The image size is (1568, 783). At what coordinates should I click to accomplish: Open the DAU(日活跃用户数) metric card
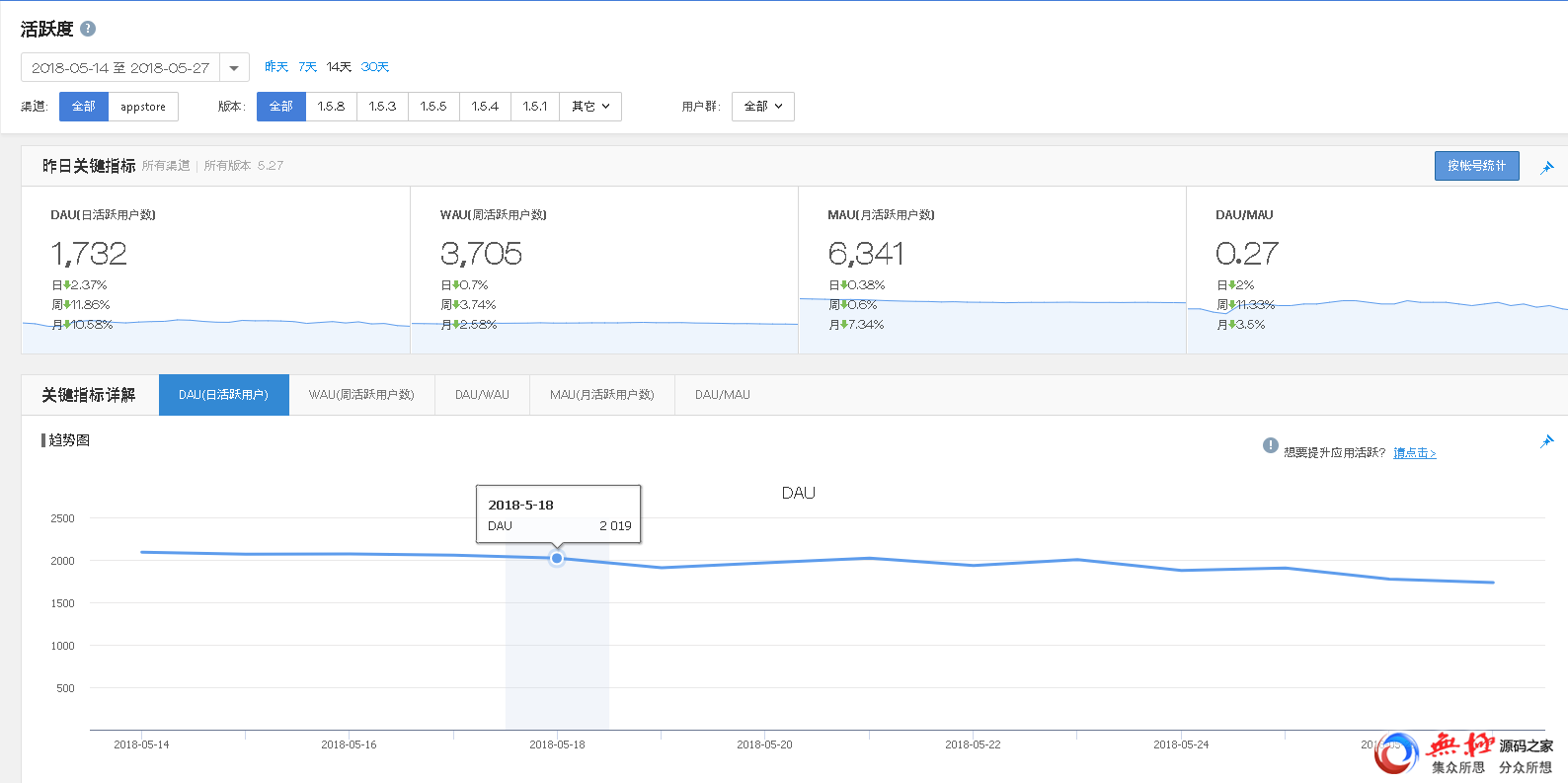coord(216,270)
